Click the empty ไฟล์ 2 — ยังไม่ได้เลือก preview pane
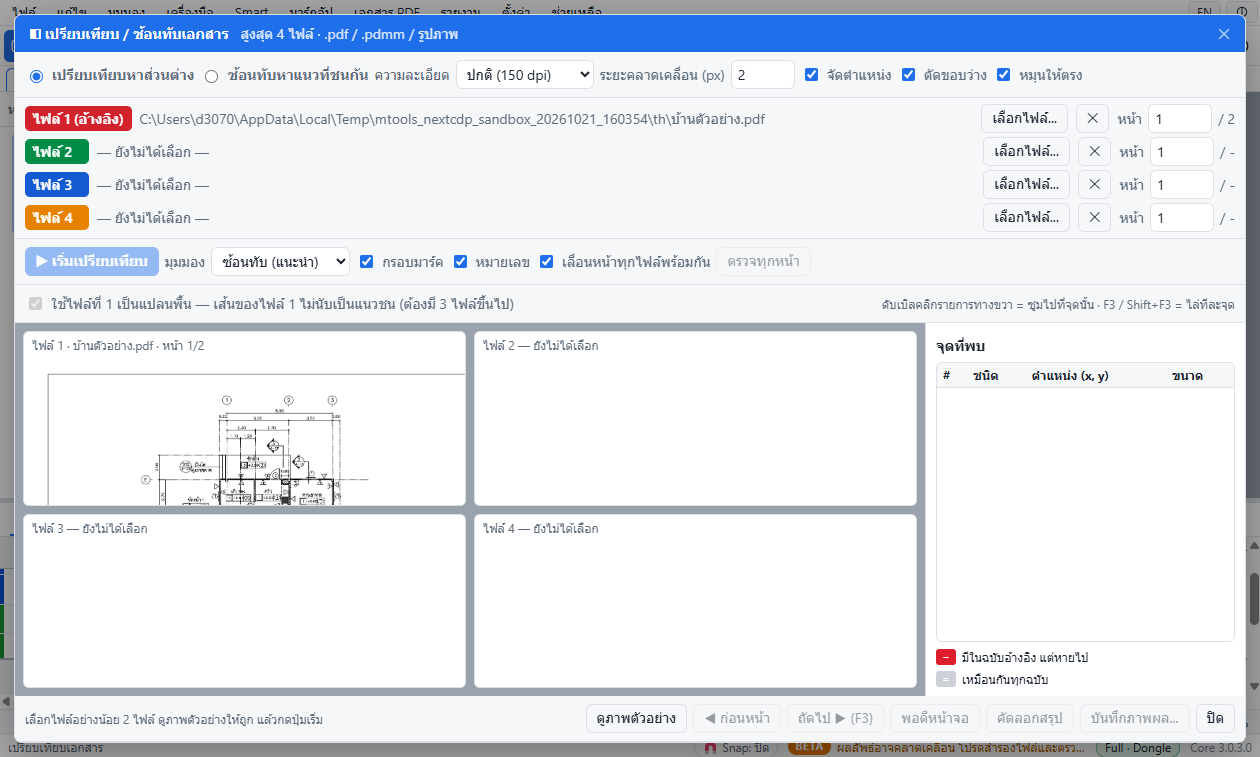The height and width of the screenshot is (757, 1260). (x=695, y=419)
